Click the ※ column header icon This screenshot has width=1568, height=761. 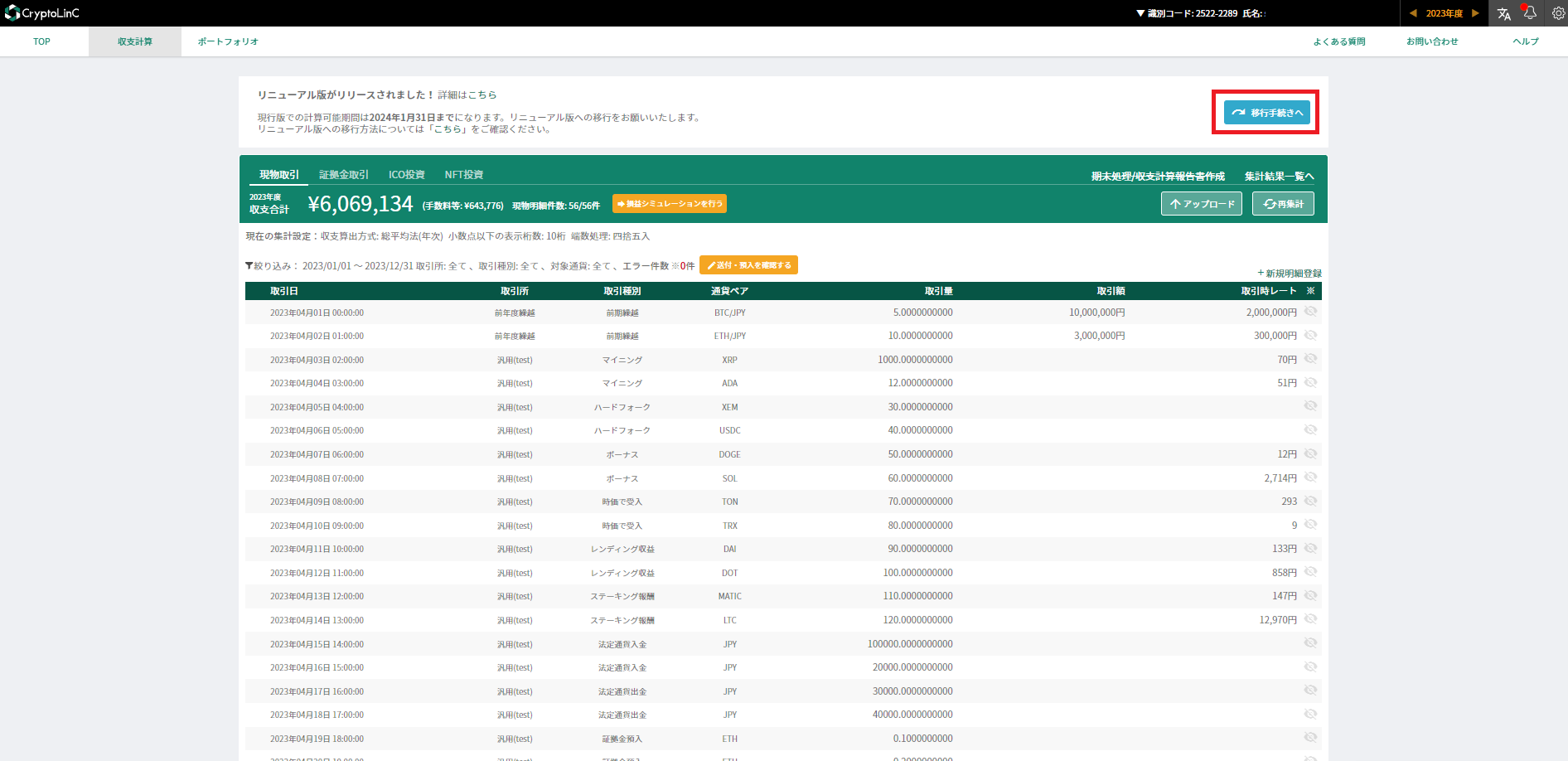pos(1310,291)
